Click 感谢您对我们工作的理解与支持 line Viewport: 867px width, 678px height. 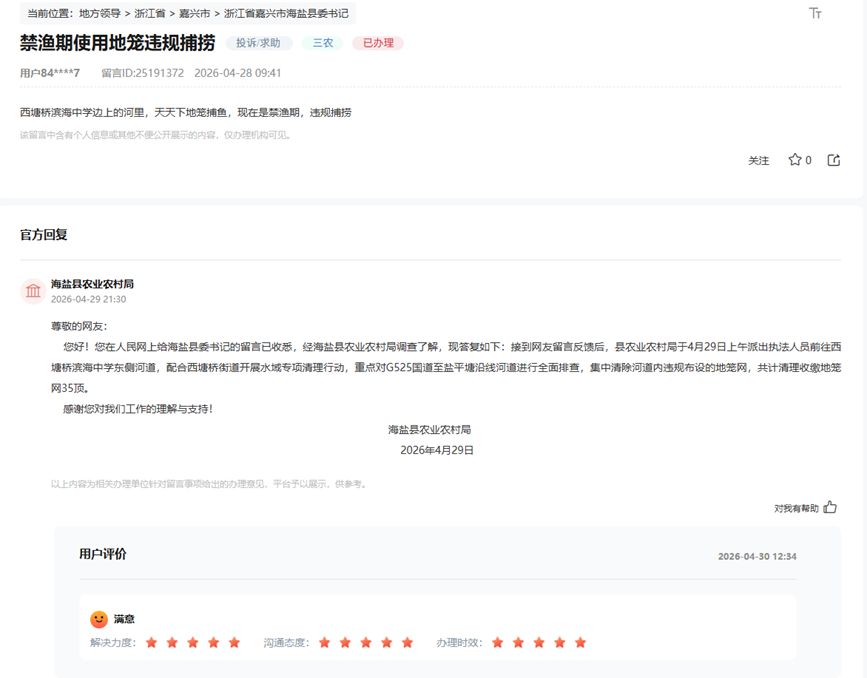(138, 409)
